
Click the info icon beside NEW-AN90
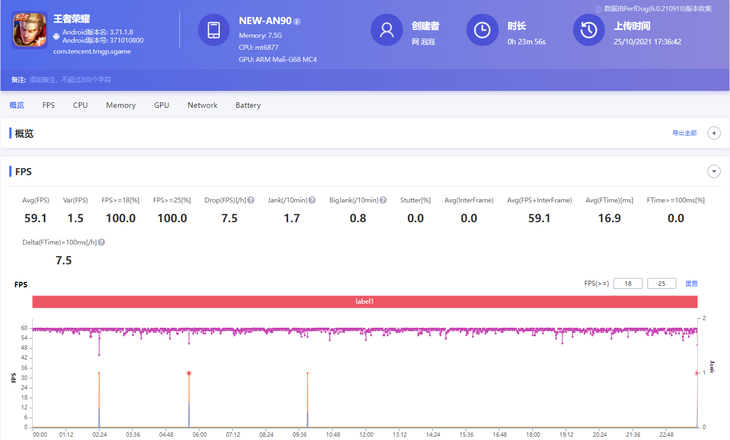tap(297, 21)
